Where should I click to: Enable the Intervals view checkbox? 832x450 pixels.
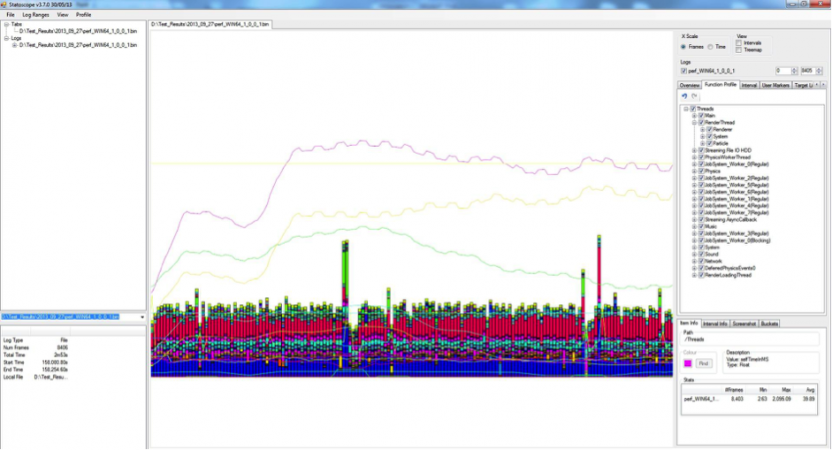tap(739, 42)
